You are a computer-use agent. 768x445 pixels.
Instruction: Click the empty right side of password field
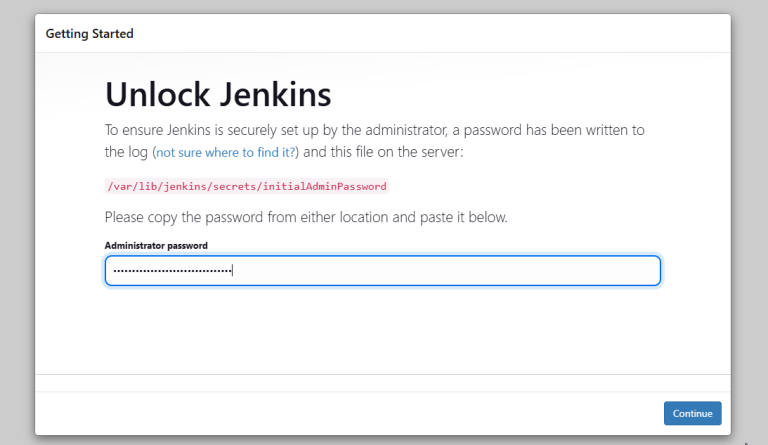pos(500,271)
